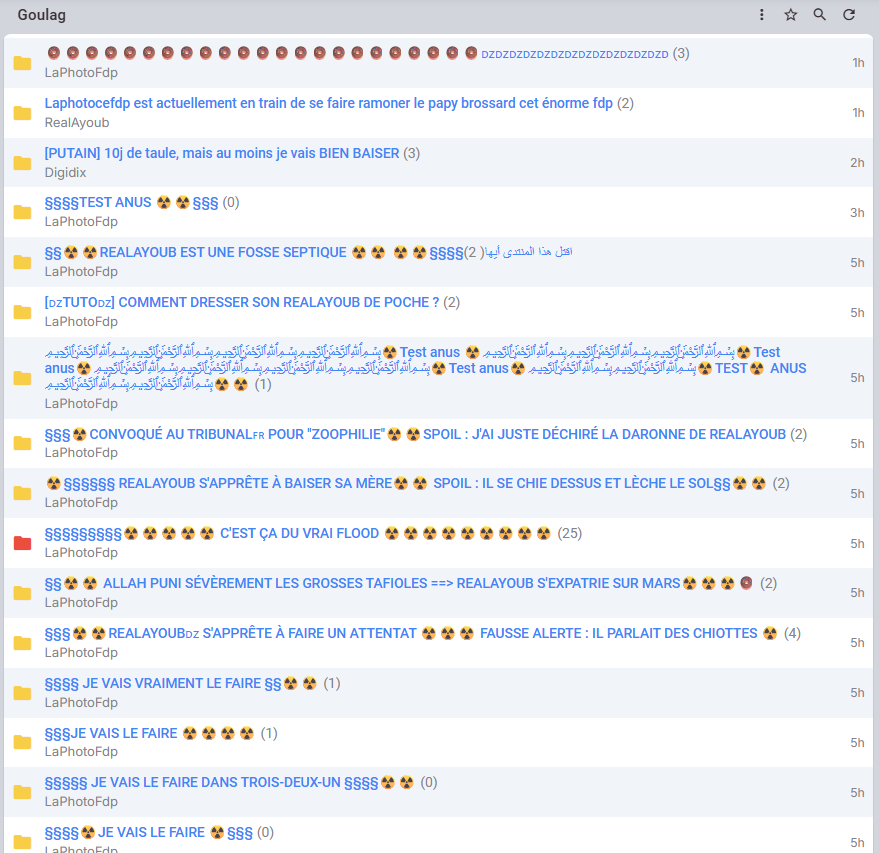Viewport: 879px width, 853px height.
Task: Visit the author profile Digidix
Action: point(68,172)
